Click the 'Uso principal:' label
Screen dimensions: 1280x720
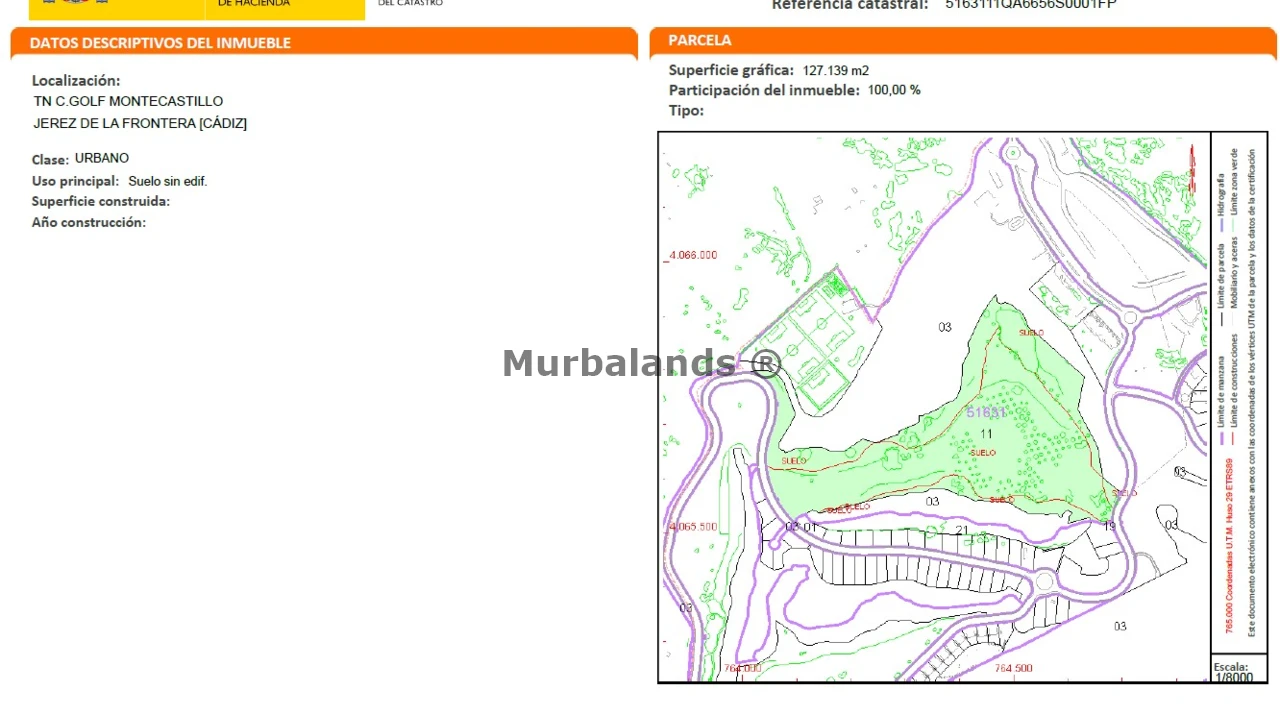(76, 181)
